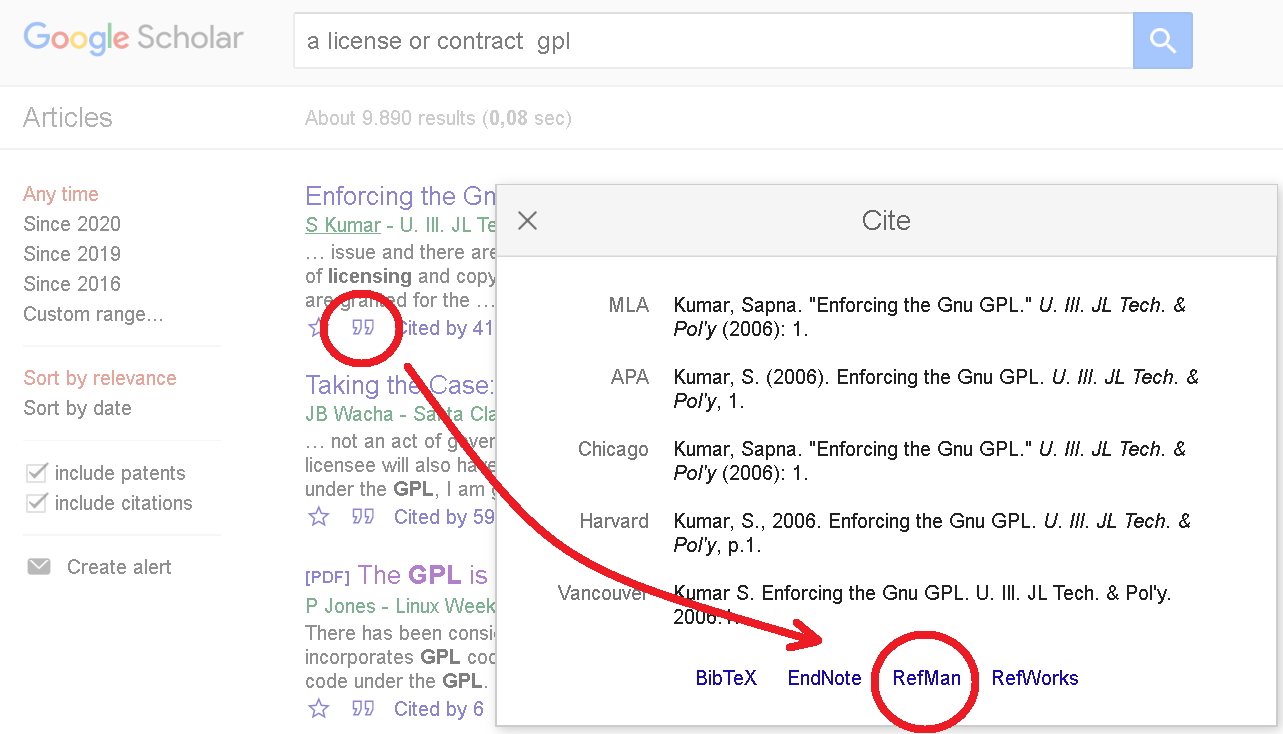The image size is (1283, 734).
Task: Click the MLA style label
Action: pyautogui.click(x=628, y=305)
